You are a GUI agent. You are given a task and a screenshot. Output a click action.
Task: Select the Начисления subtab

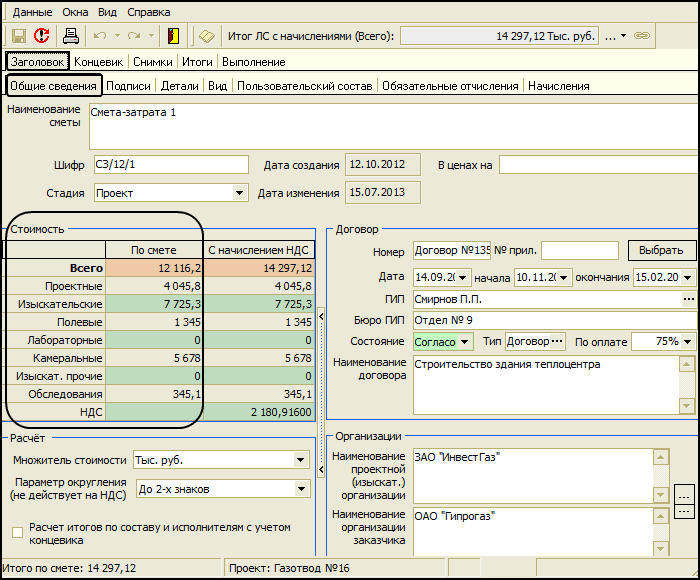(558, 86)
